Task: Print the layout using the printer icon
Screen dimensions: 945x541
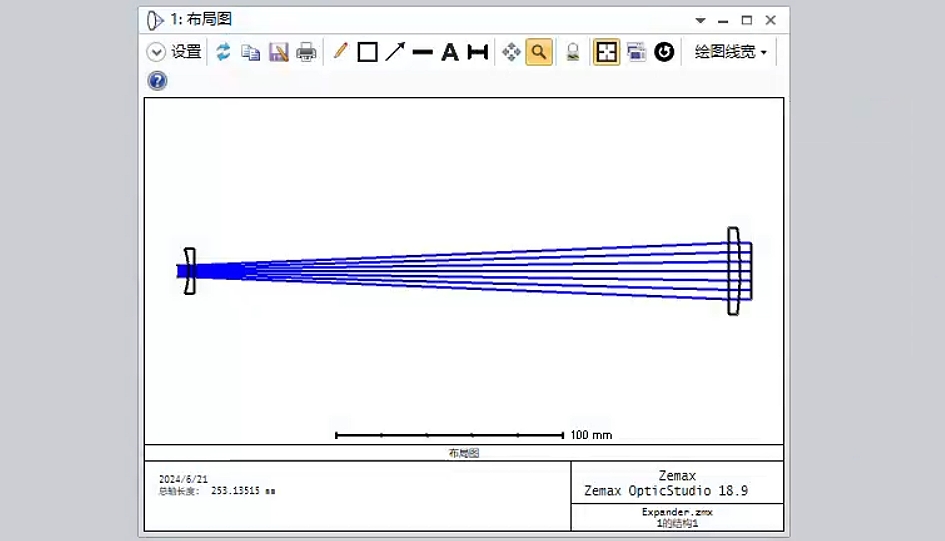Action: coord(306,52)
